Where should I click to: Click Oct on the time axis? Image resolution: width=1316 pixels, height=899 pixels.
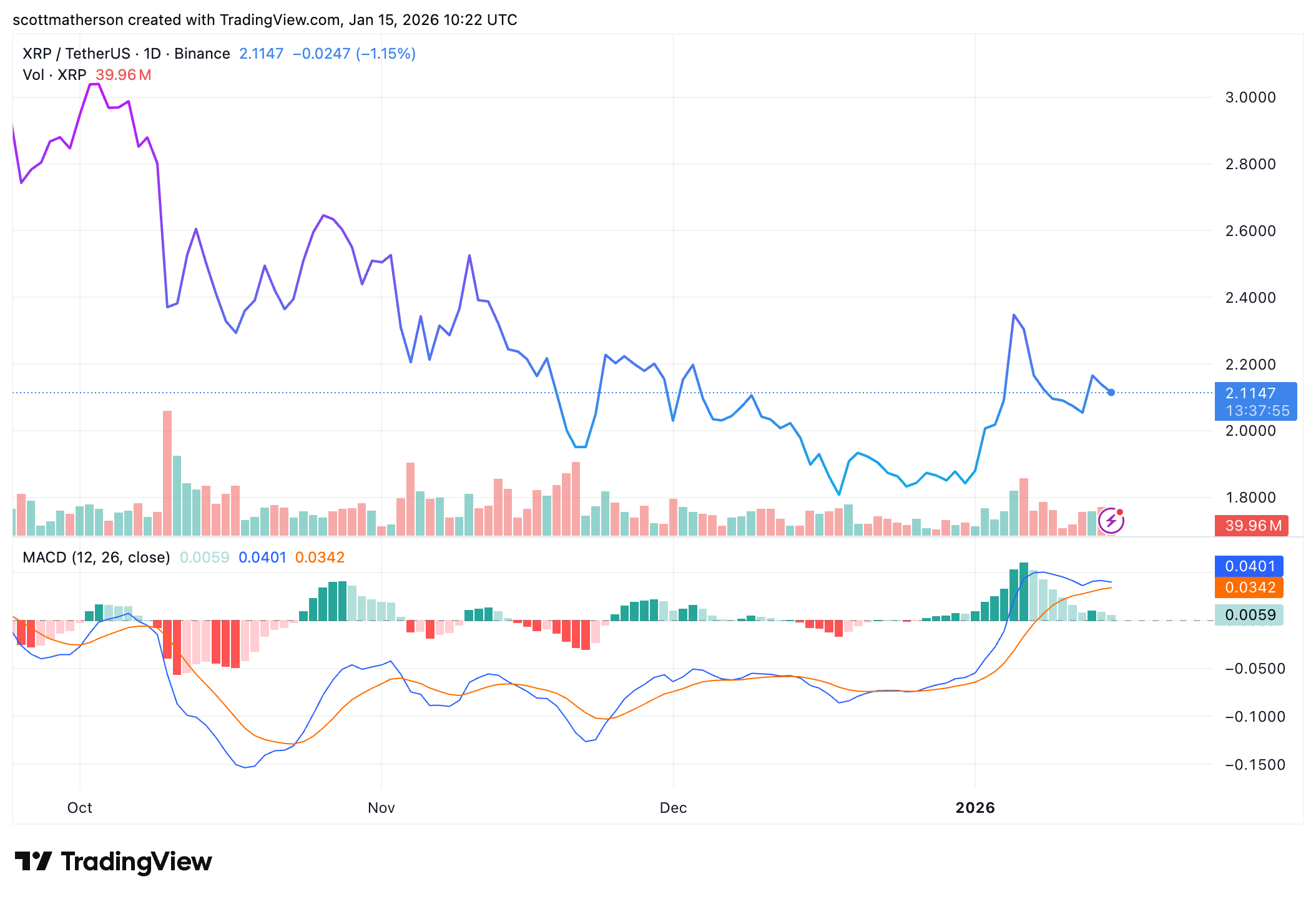[x=79, y=807]
